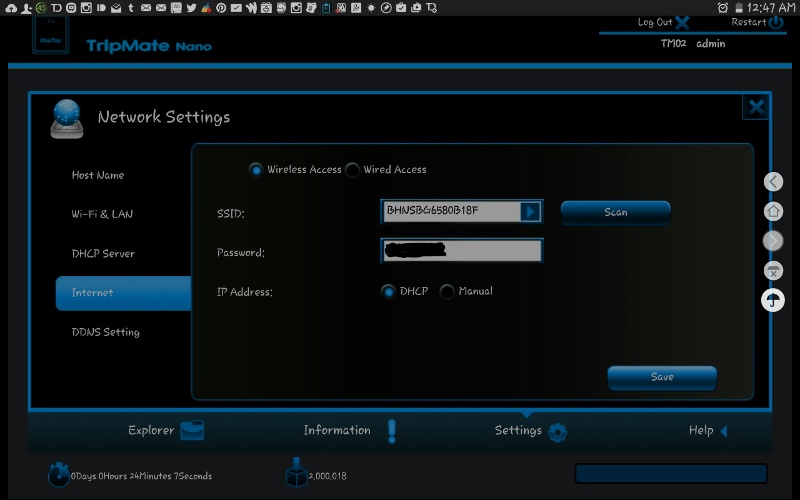Click the TripMate Nano title text
This screenshot has width=800, height=500.
(x=149, y=46)
